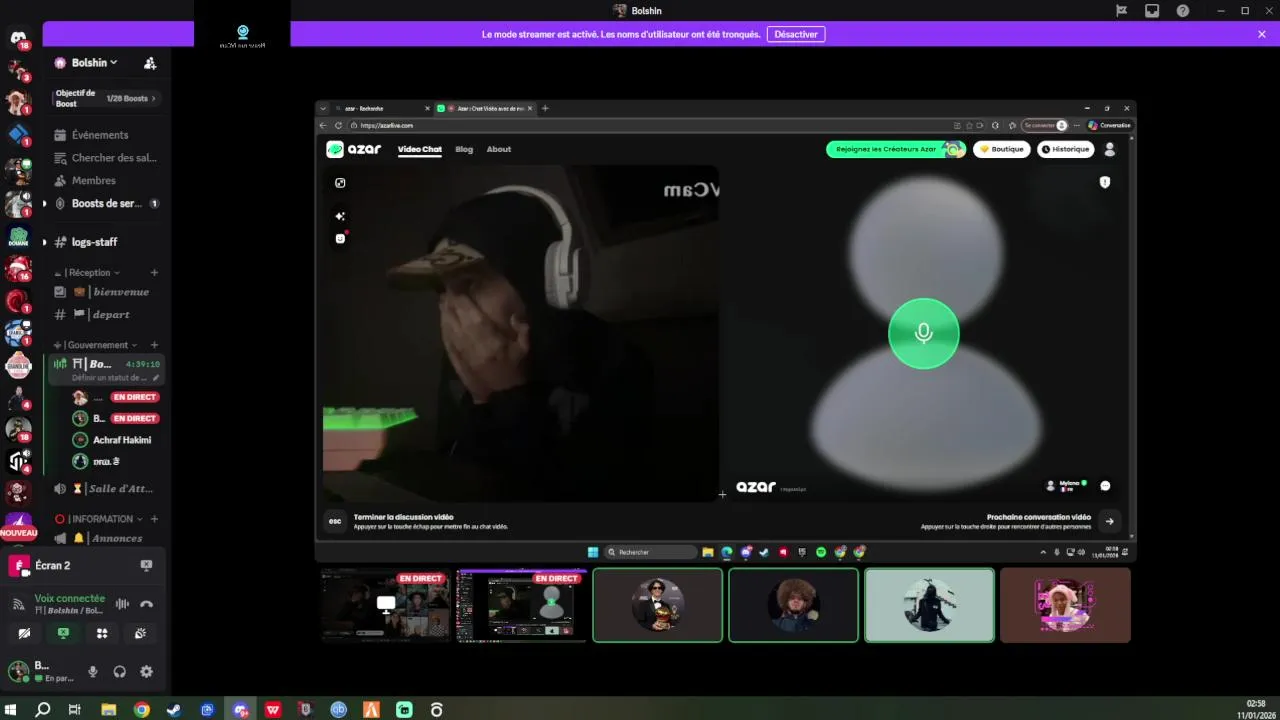Toggle the camera in voice panel

[24, 633]
